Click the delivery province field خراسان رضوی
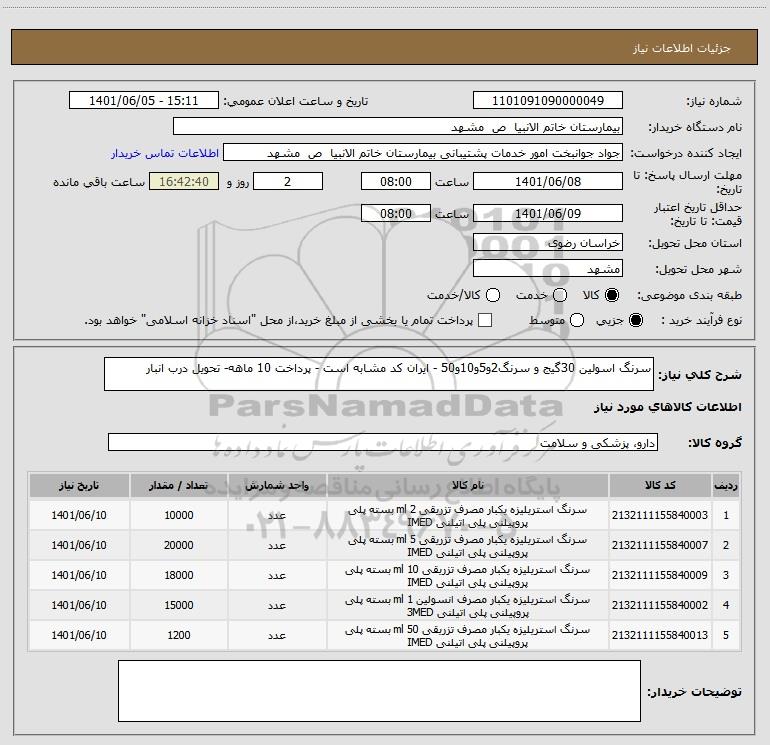Image resolution: width=770 pixels, height=745 pixels. [548, 242]
